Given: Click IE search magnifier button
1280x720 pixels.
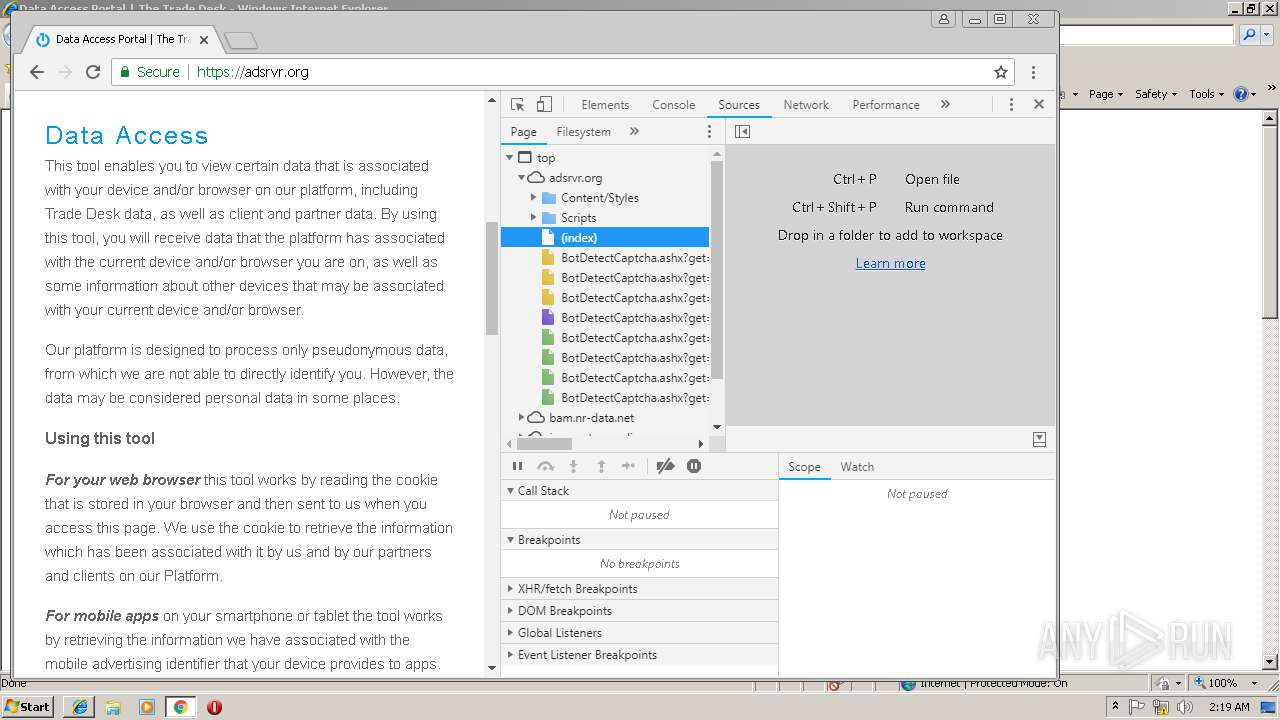Looking at the screenshot, I should click(1250, 35).
